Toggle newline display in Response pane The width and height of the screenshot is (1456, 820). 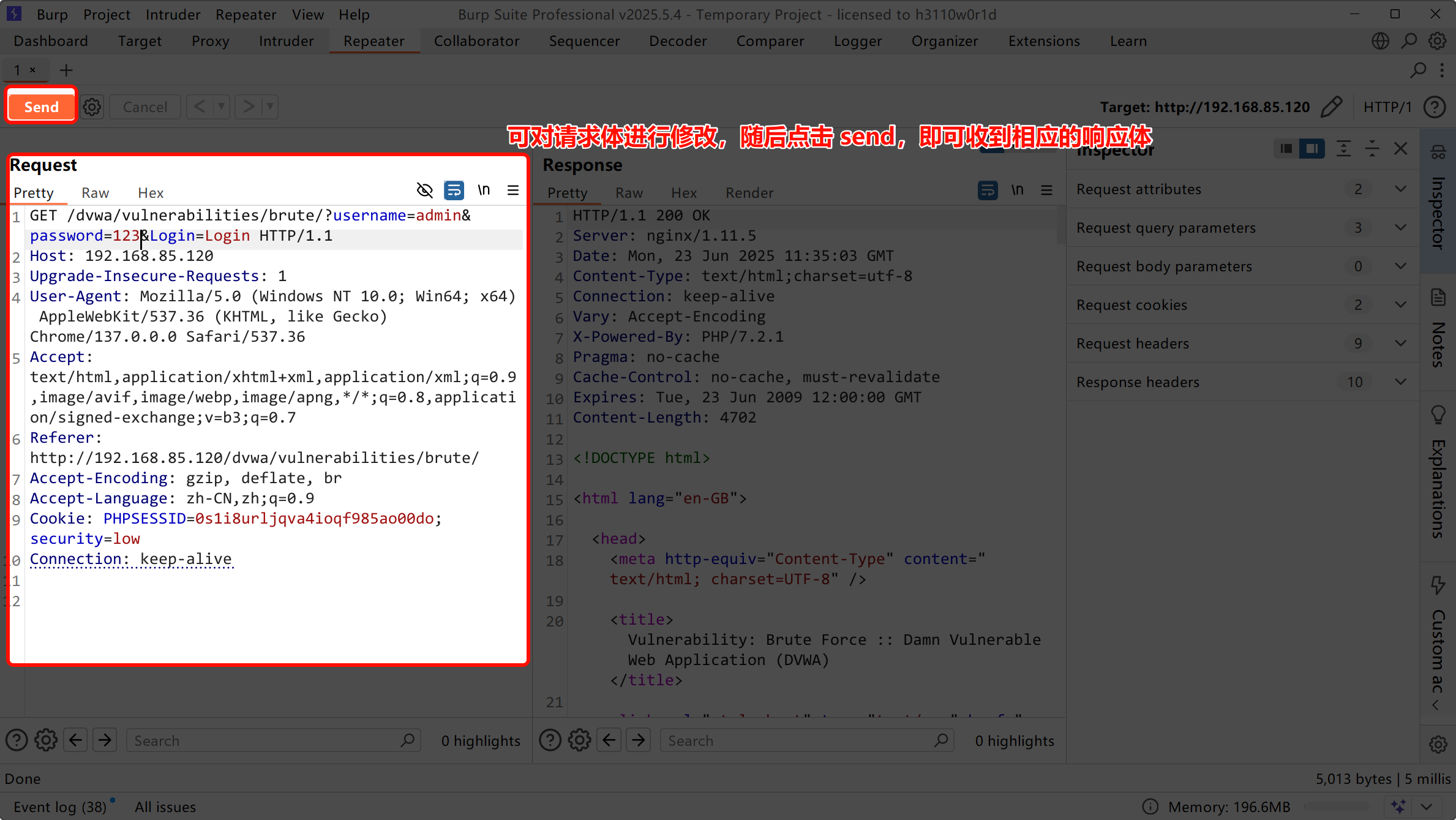click(x=1017, y=190)
